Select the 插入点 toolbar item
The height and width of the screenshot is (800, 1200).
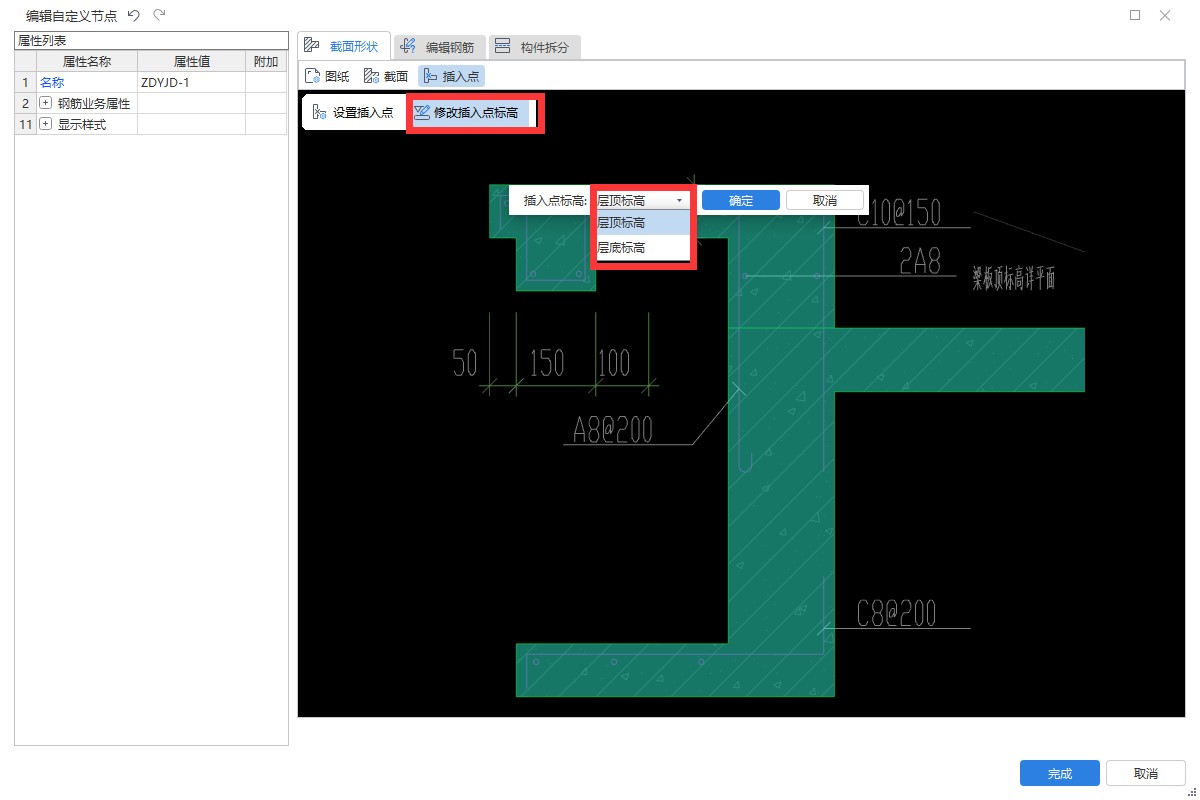point(451,76)
